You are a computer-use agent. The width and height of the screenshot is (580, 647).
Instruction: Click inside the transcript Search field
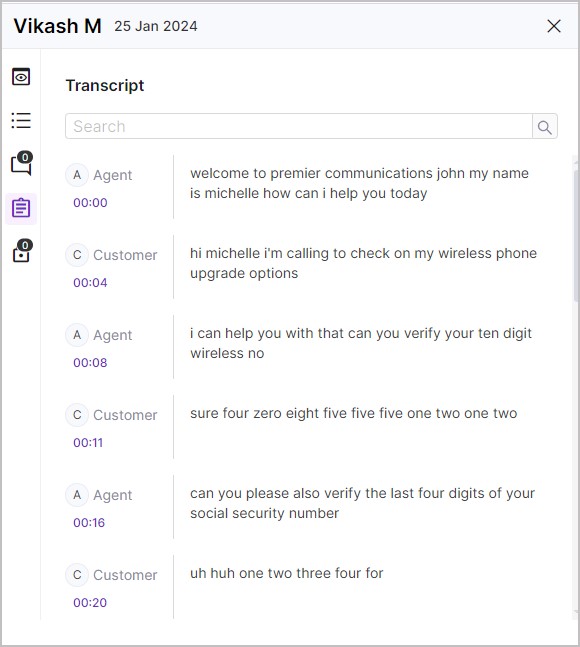(299, 126)
